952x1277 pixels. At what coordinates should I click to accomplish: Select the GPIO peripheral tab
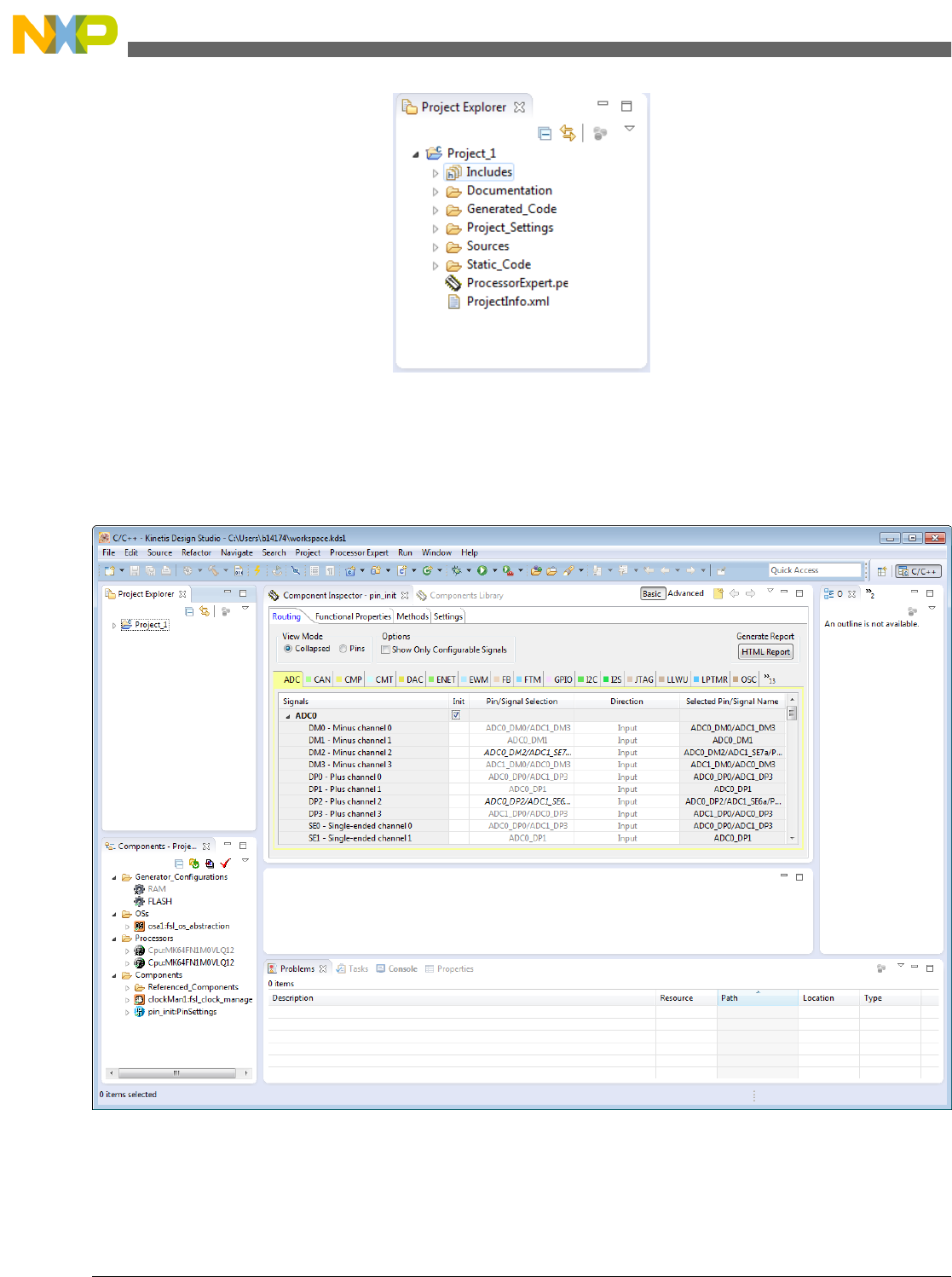tap(560, 679)
